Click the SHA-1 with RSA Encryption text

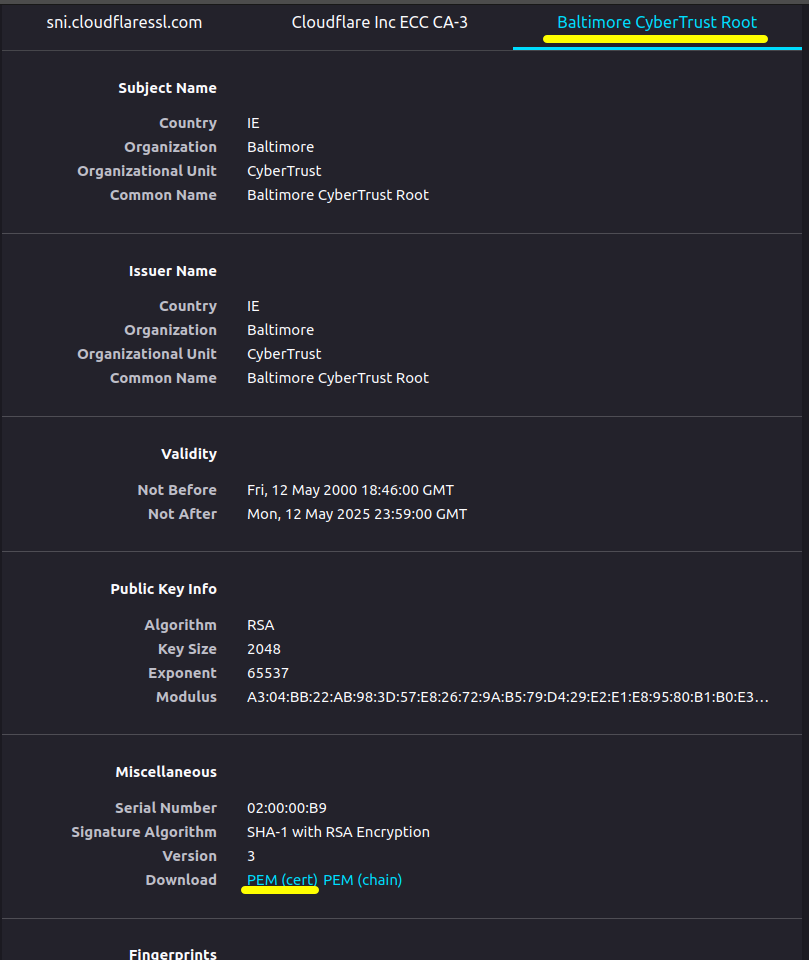click(x=338, y=832)
